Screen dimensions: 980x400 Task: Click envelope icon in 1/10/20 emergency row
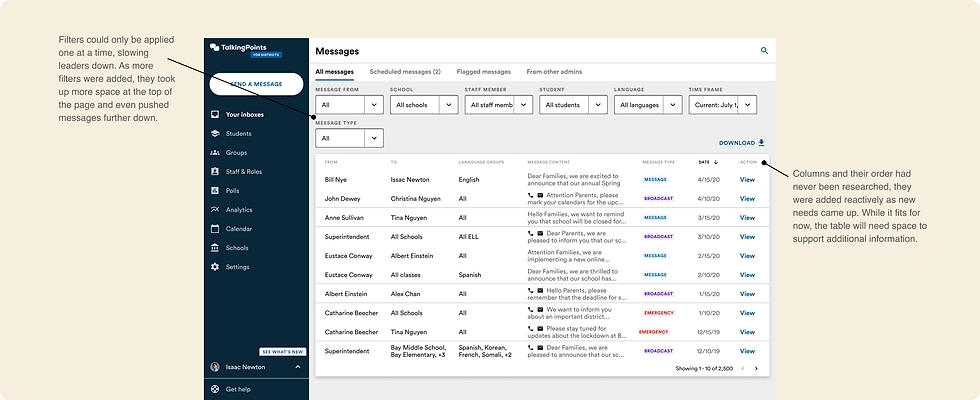click(x=540, y=309)
